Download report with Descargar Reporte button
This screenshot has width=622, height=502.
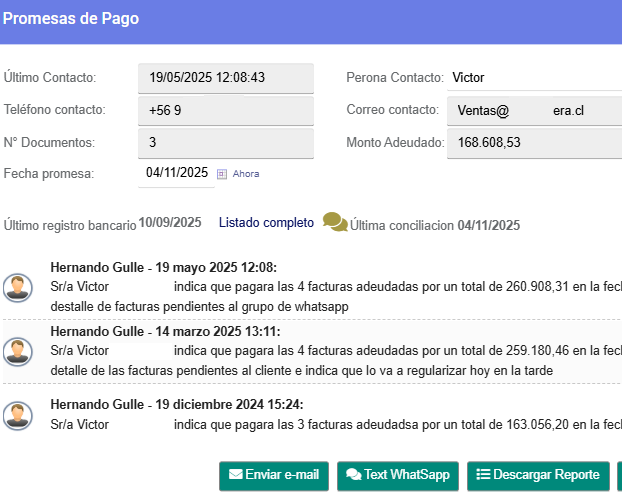pyautogui.click(x=538, y=475)
